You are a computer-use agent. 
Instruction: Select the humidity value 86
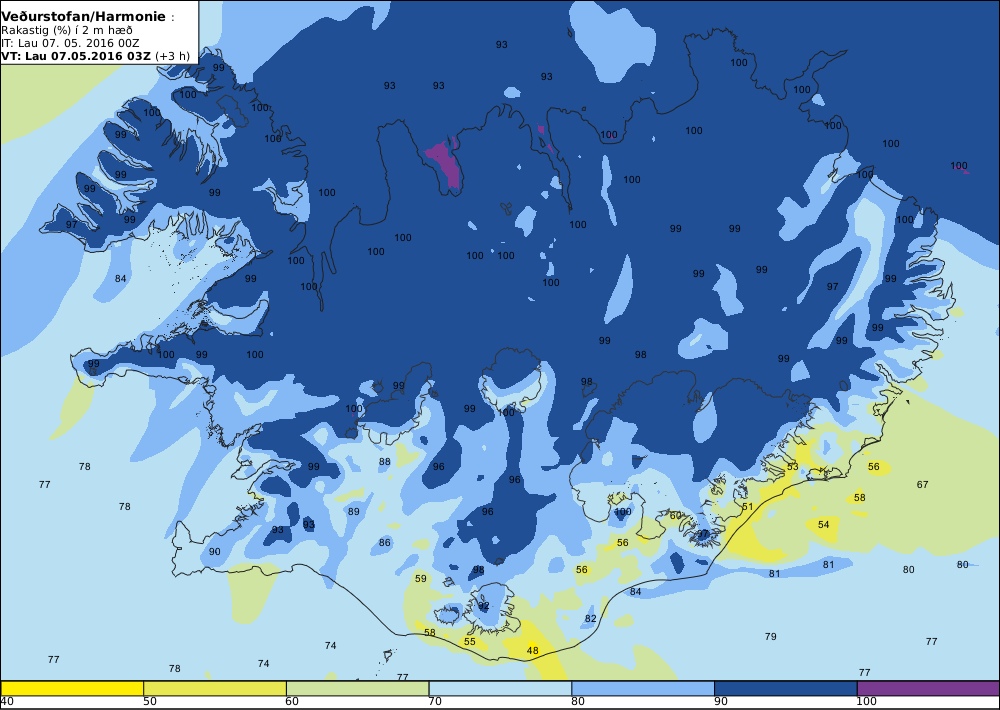[385, 543]
